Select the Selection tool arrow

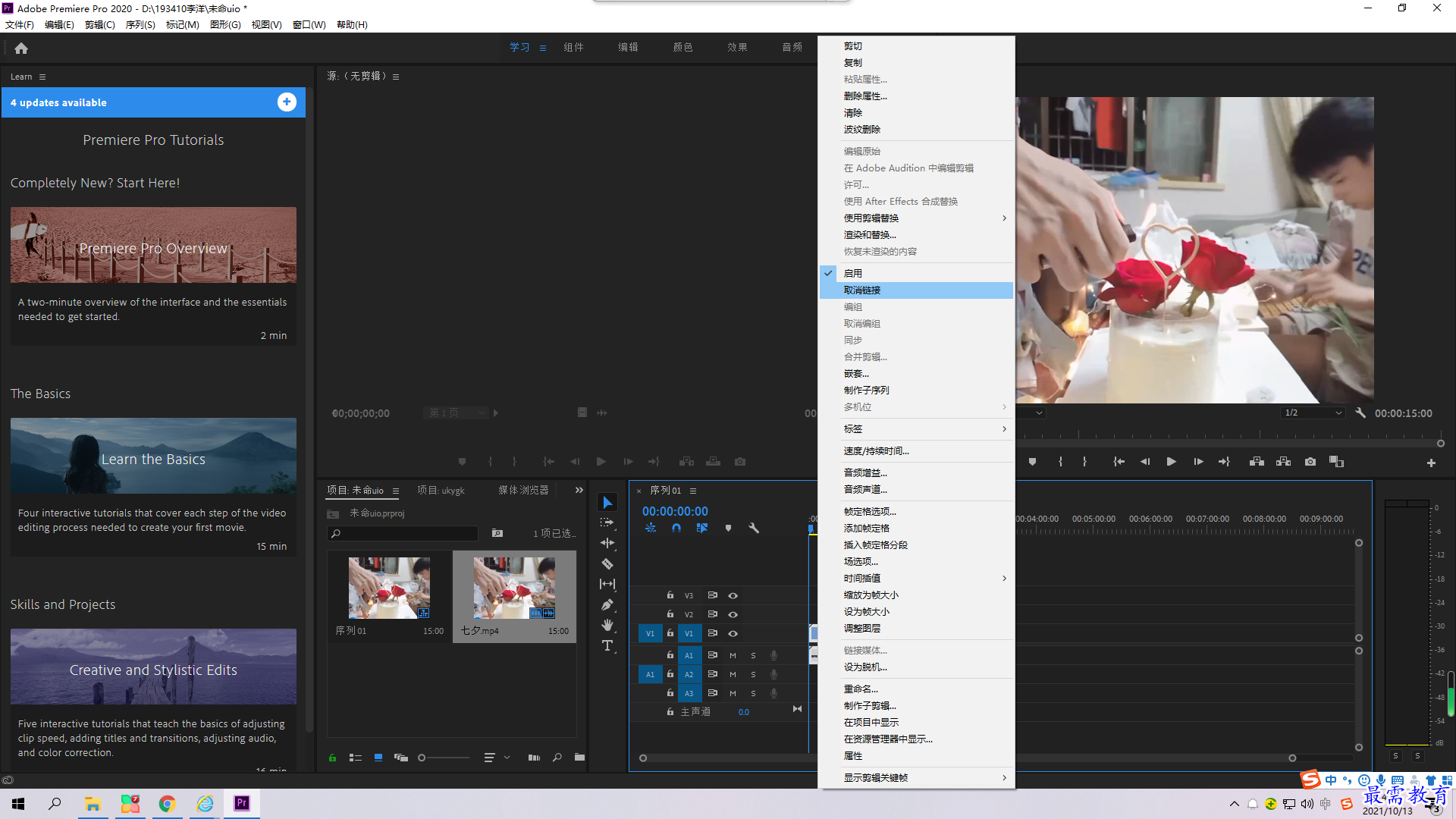pyautogui.click(x=607, y=502)
